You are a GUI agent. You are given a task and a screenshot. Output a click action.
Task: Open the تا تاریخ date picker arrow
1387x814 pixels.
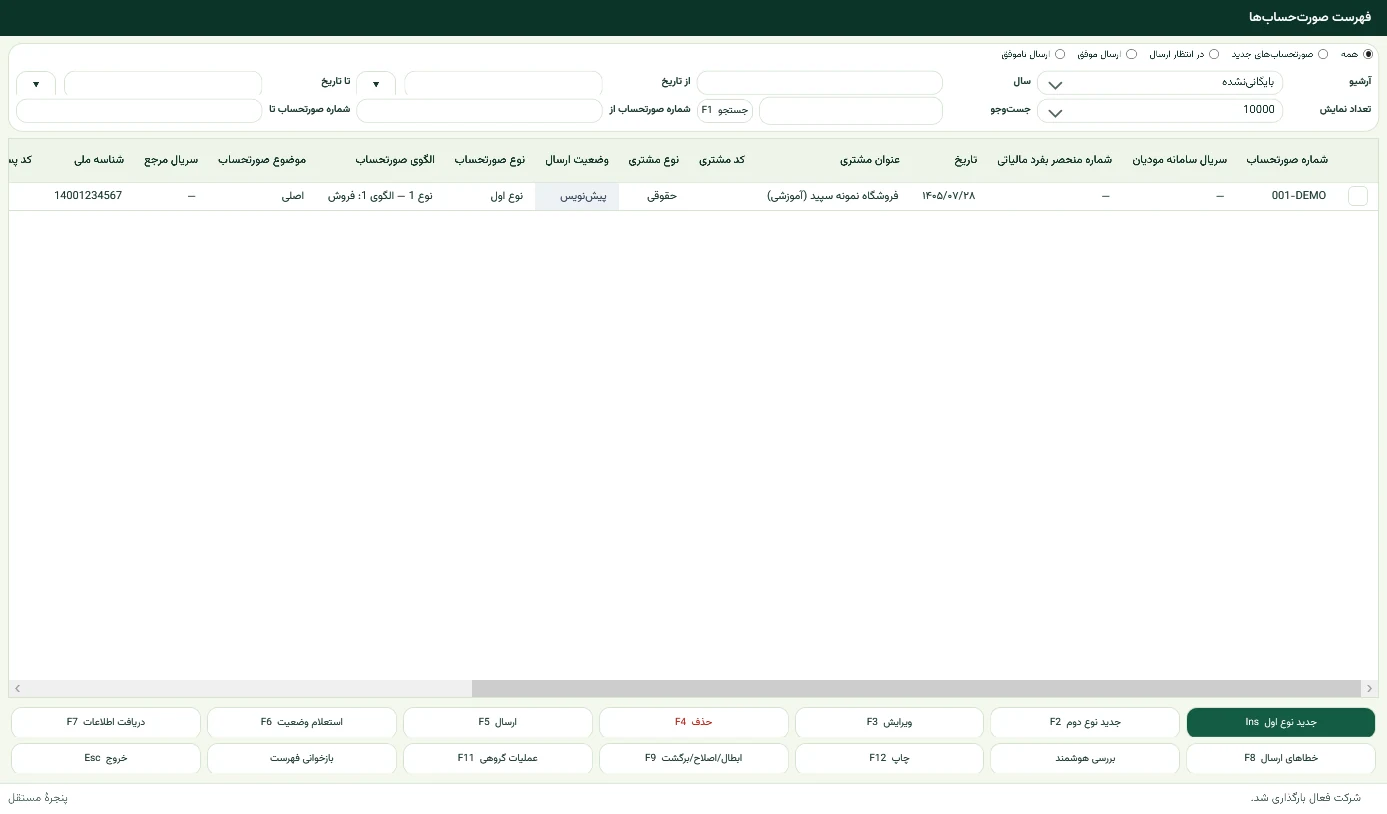(36, 84)
